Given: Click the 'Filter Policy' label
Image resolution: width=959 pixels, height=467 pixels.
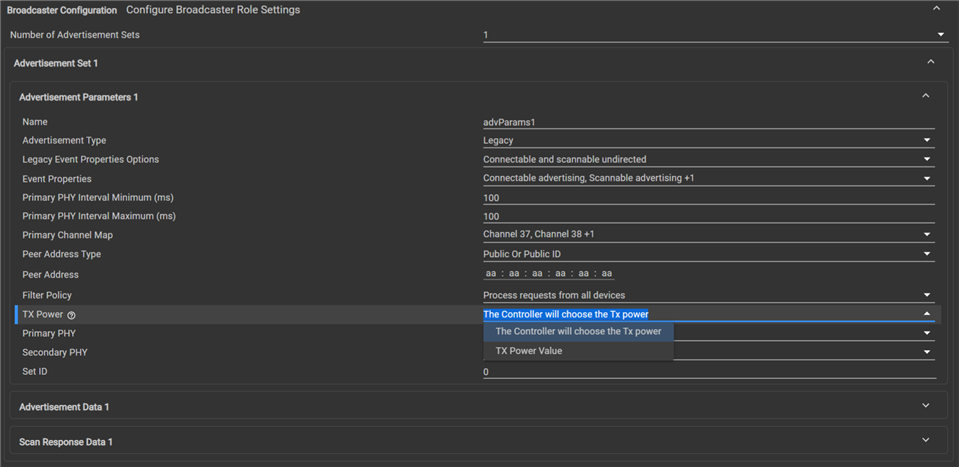Looking at the screenshot, I should tap(47, 295).
